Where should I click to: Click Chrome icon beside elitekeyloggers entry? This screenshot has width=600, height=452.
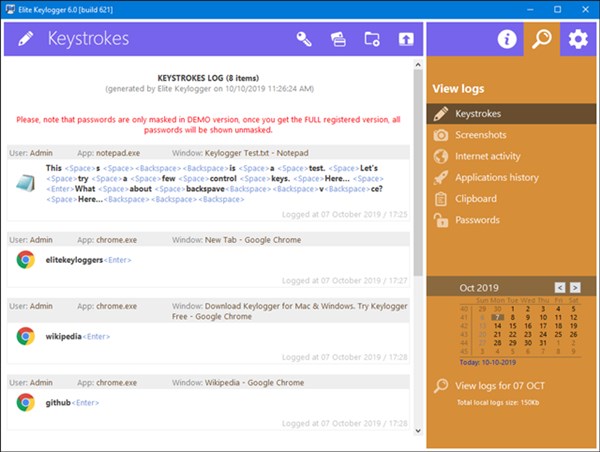pos(26,260)
